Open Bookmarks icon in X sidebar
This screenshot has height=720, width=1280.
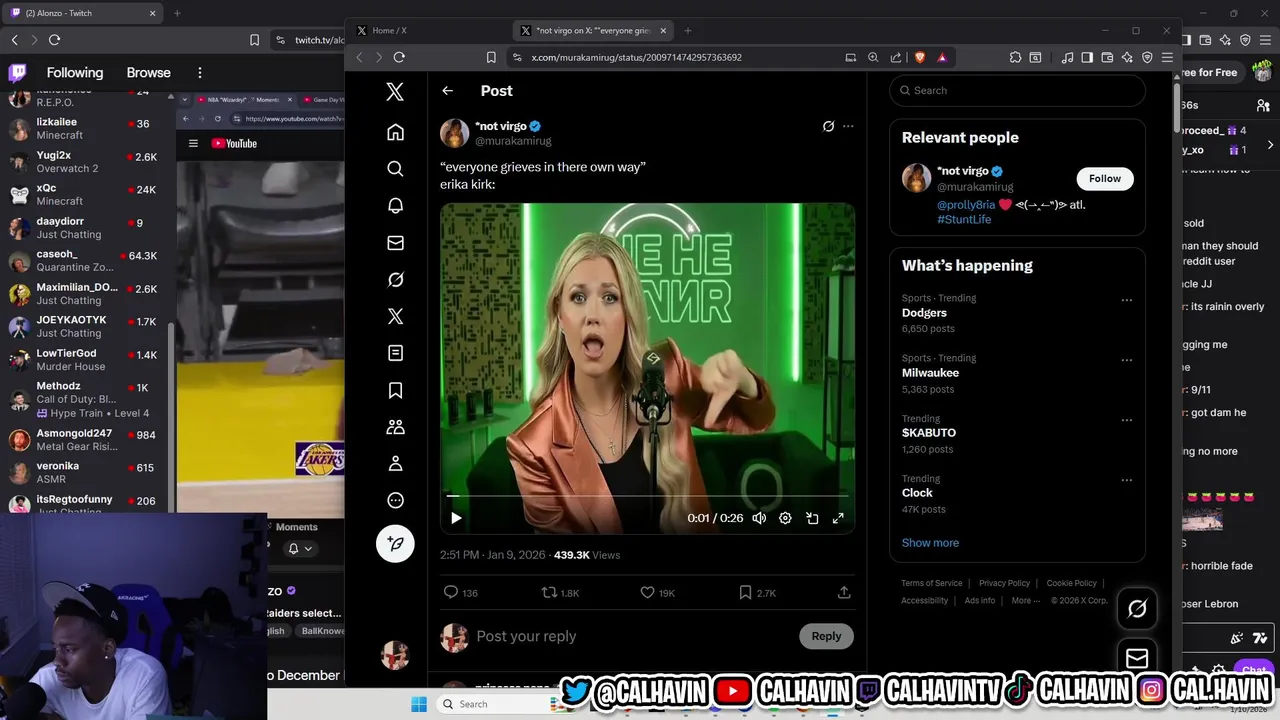[395, 390]
